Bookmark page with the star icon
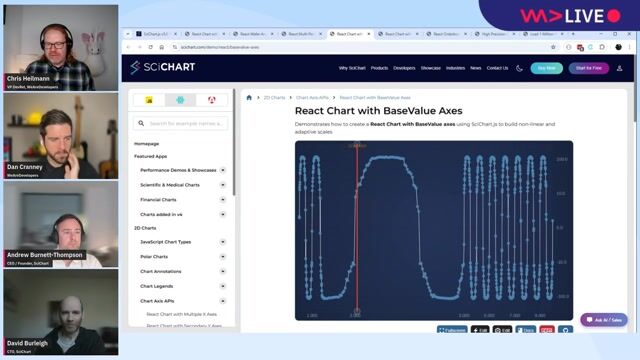Viewport: 640px width, 360px height. [x=553, y=47]
